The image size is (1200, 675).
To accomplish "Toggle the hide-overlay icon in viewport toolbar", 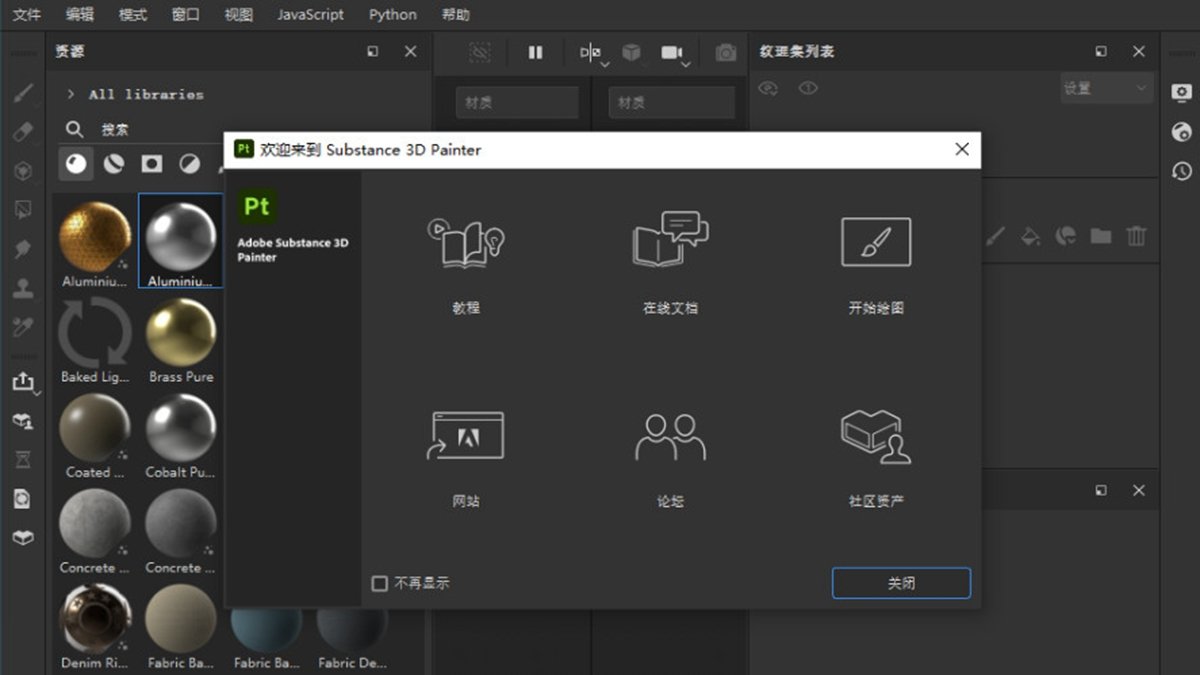I will pos(481,52).
